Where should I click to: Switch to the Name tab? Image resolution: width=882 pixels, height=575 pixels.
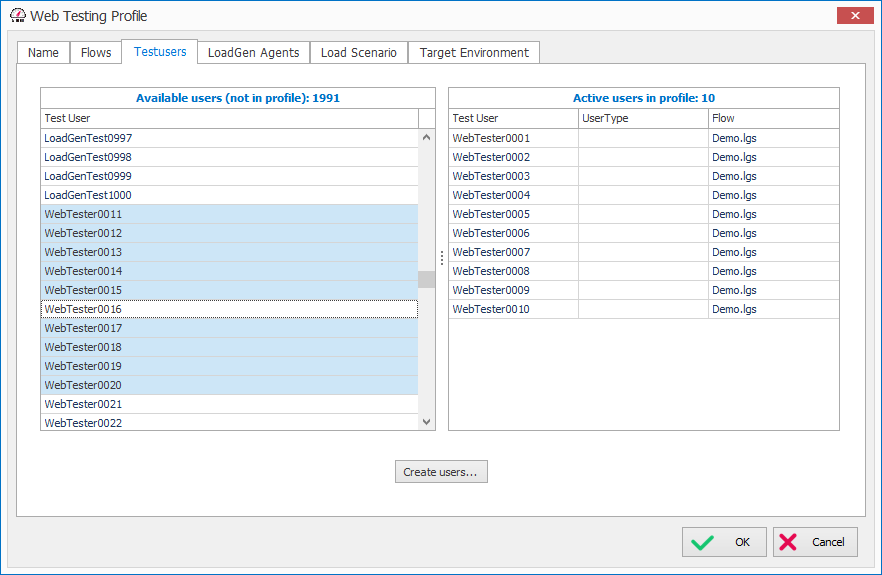(43, 53)
